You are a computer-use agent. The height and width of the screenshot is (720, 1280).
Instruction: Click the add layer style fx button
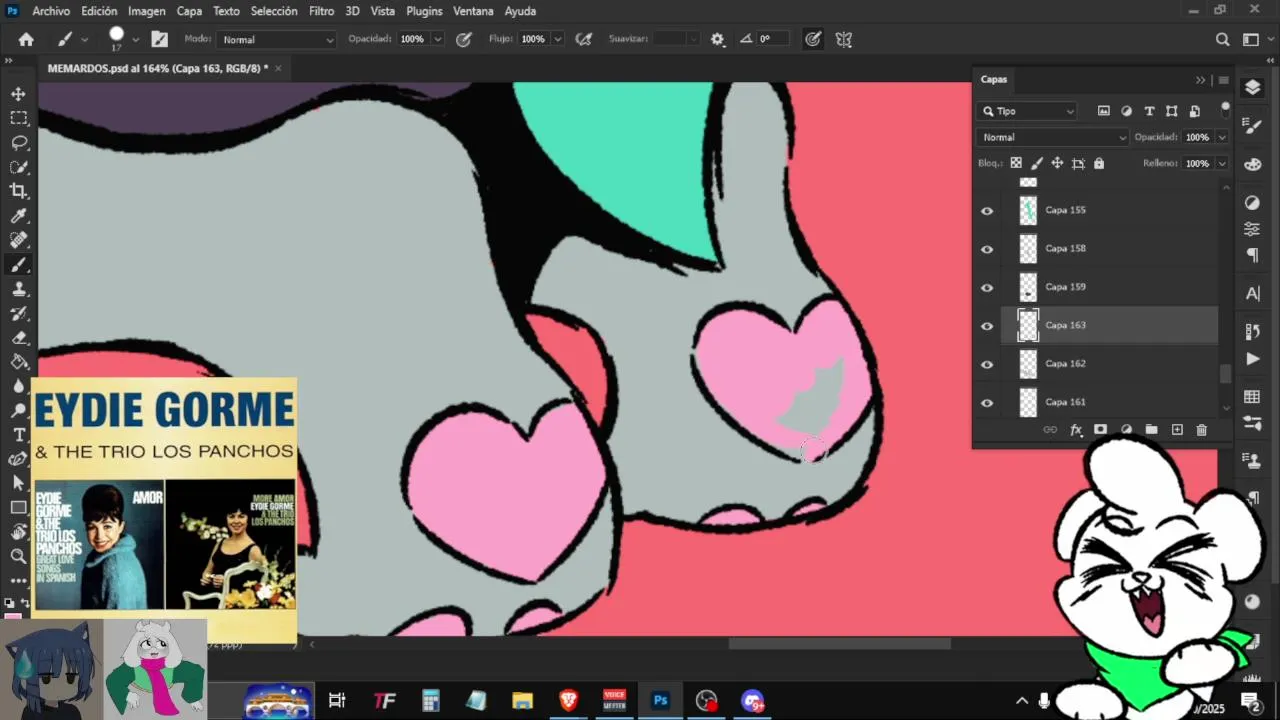coord(1076,430)
